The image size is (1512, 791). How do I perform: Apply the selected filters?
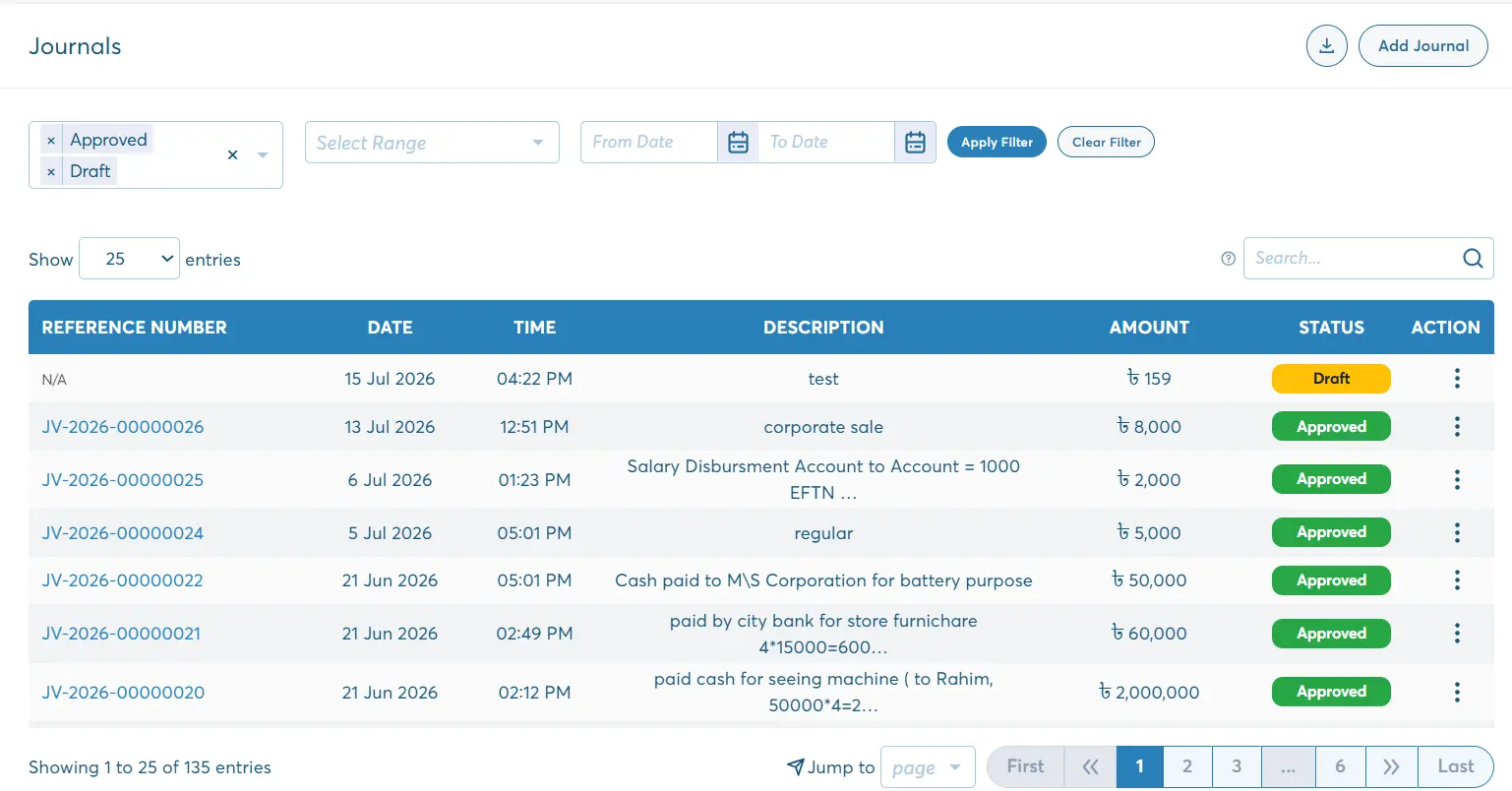click(997, 142)
